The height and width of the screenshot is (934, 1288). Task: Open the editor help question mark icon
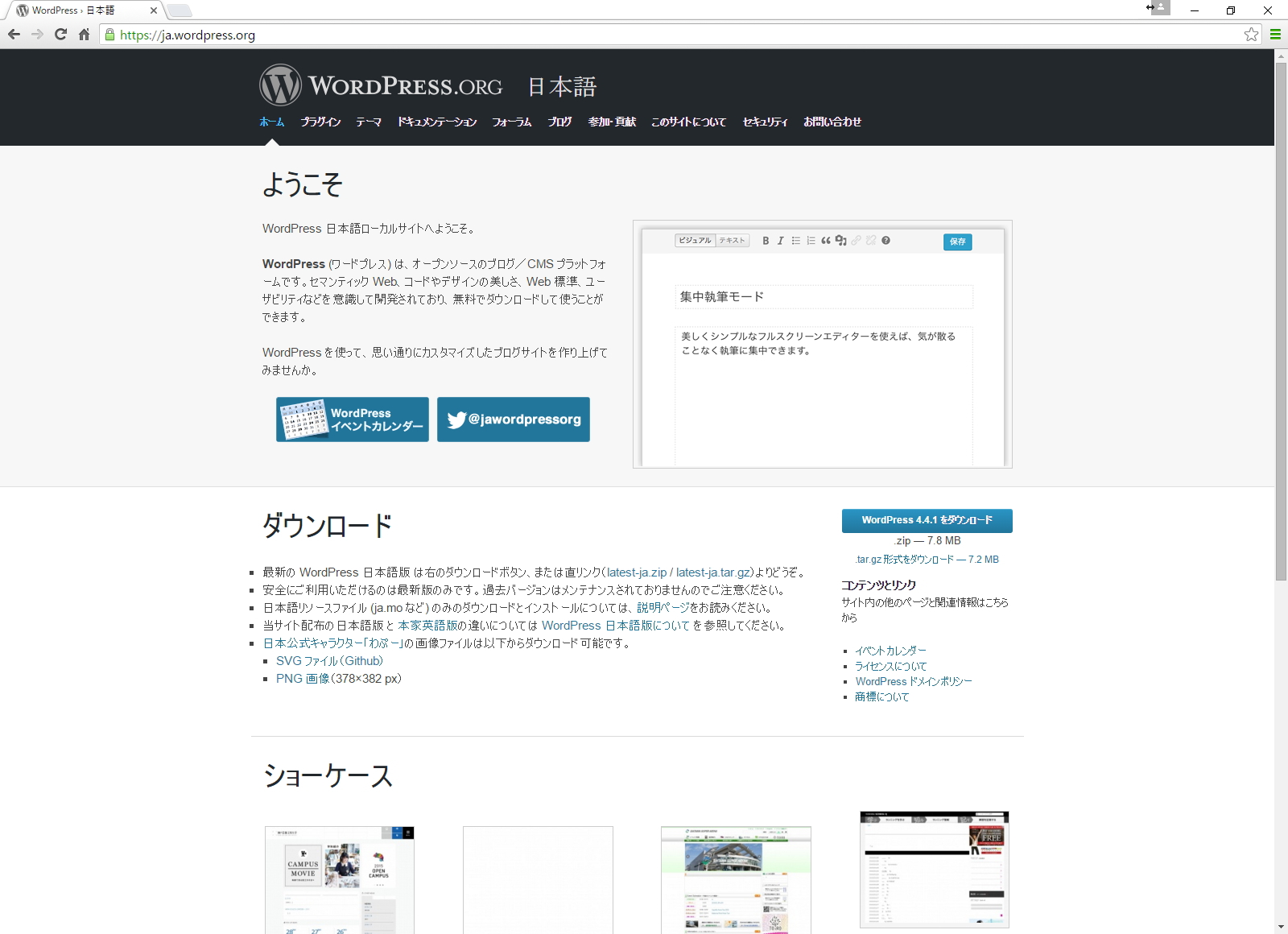885,241
